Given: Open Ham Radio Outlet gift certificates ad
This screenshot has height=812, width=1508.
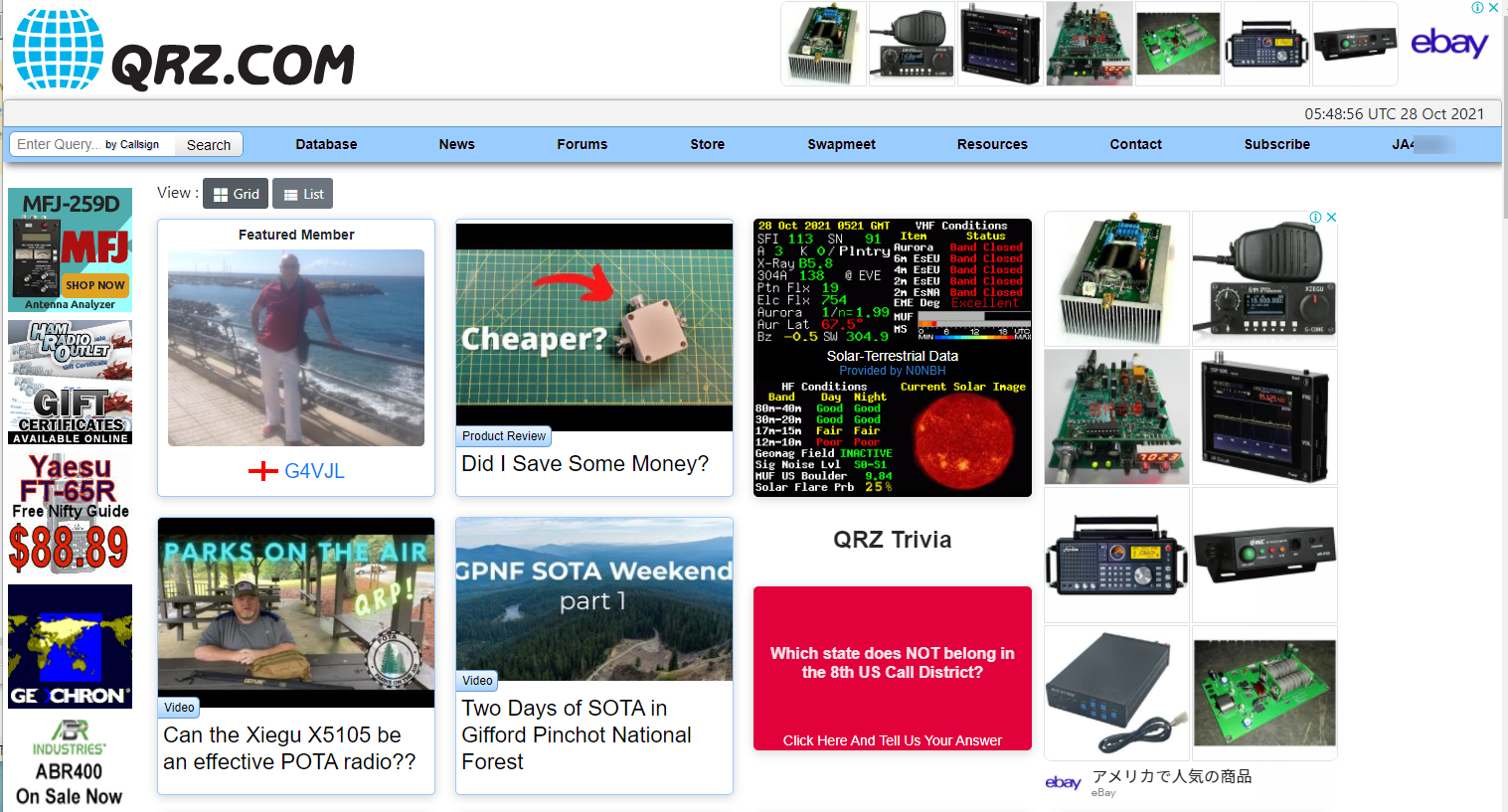Looking at the screenshot, I should pos(70,383).
